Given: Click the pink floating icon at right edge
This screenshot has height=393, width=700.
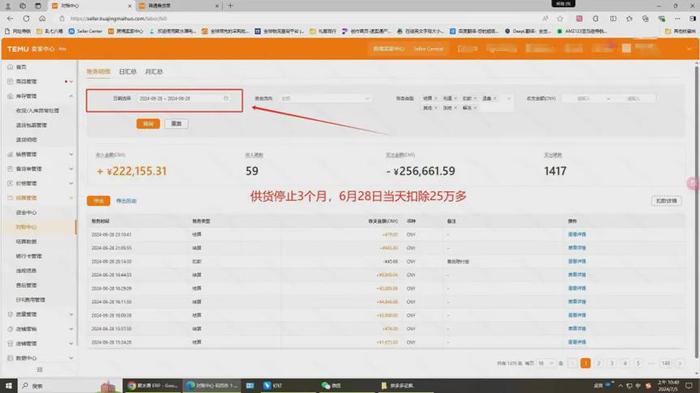Looking at the screenshot, I should point(693,183).
